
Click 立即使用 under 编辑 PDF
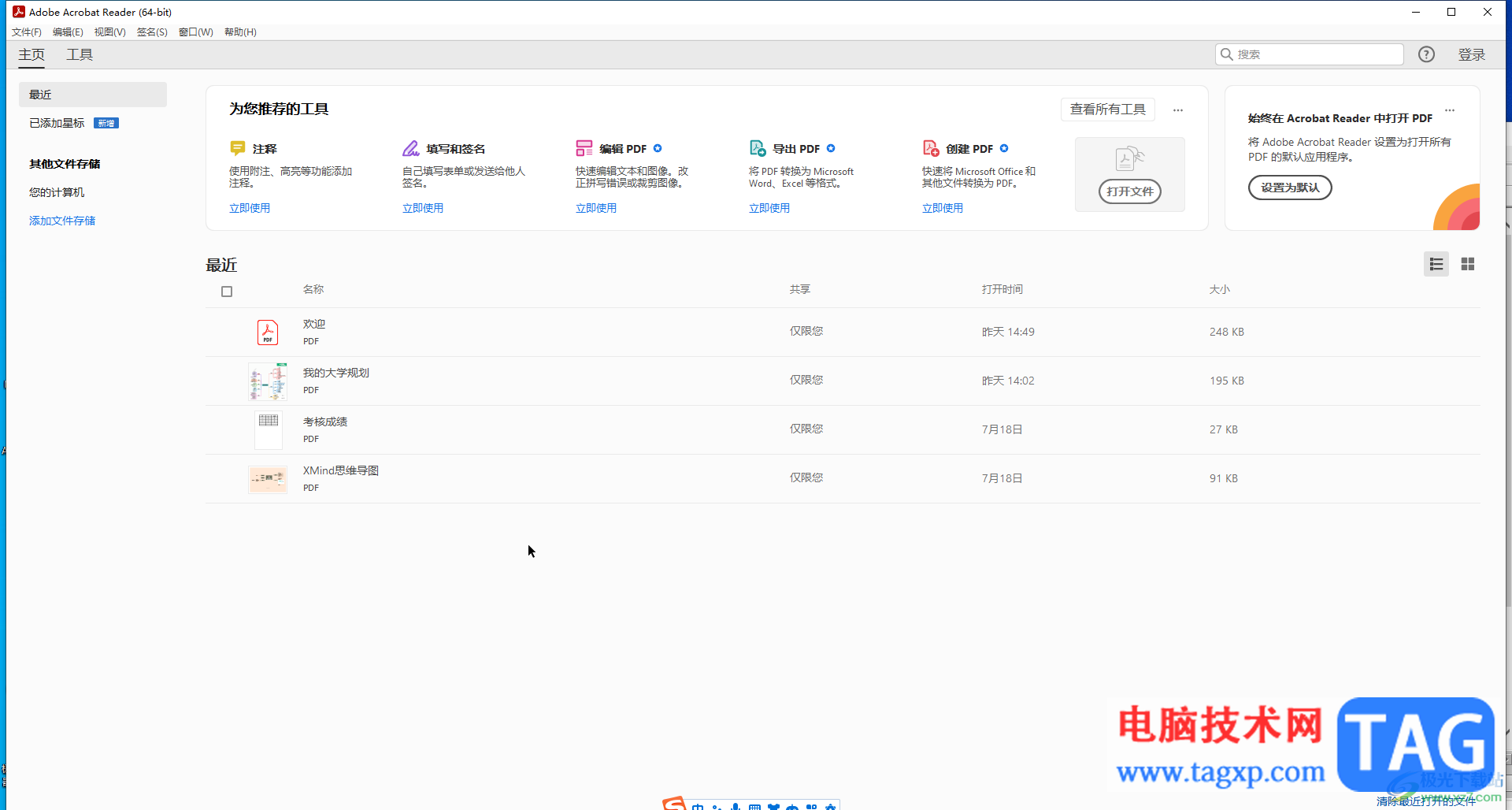[x=596, y=208]
